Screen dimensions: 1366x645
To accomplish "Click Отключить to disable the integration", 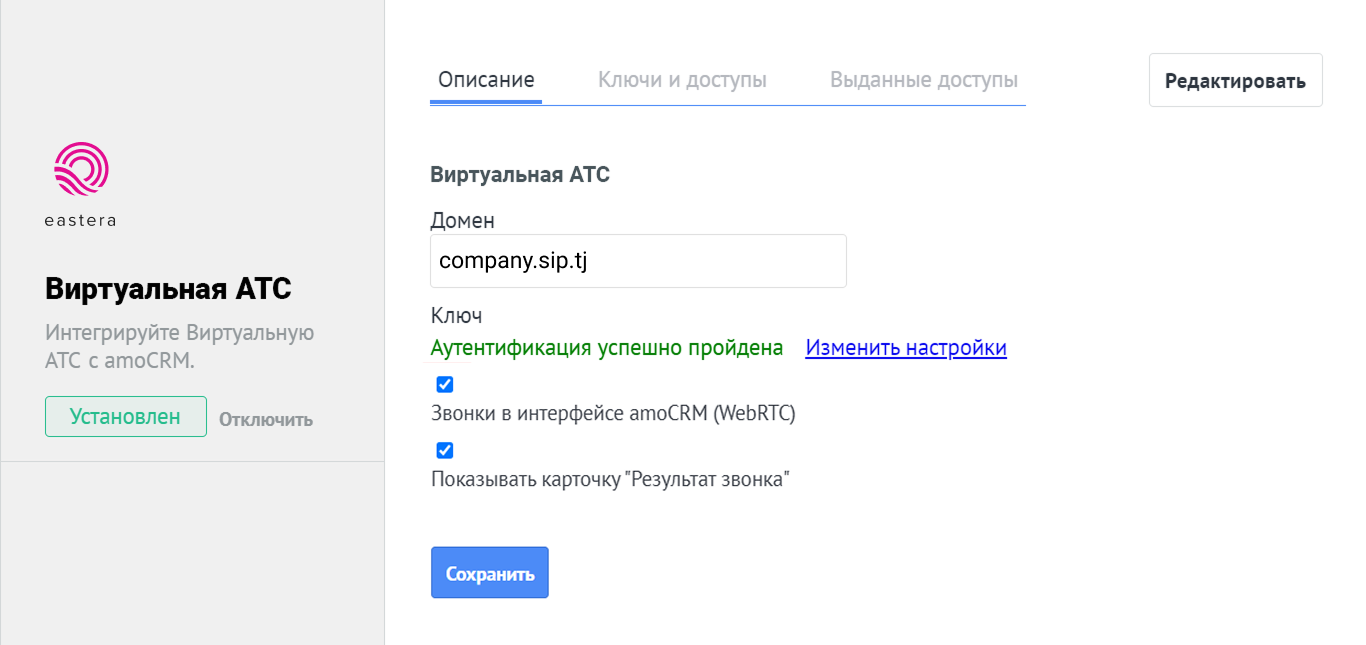I will coord(266,420).
